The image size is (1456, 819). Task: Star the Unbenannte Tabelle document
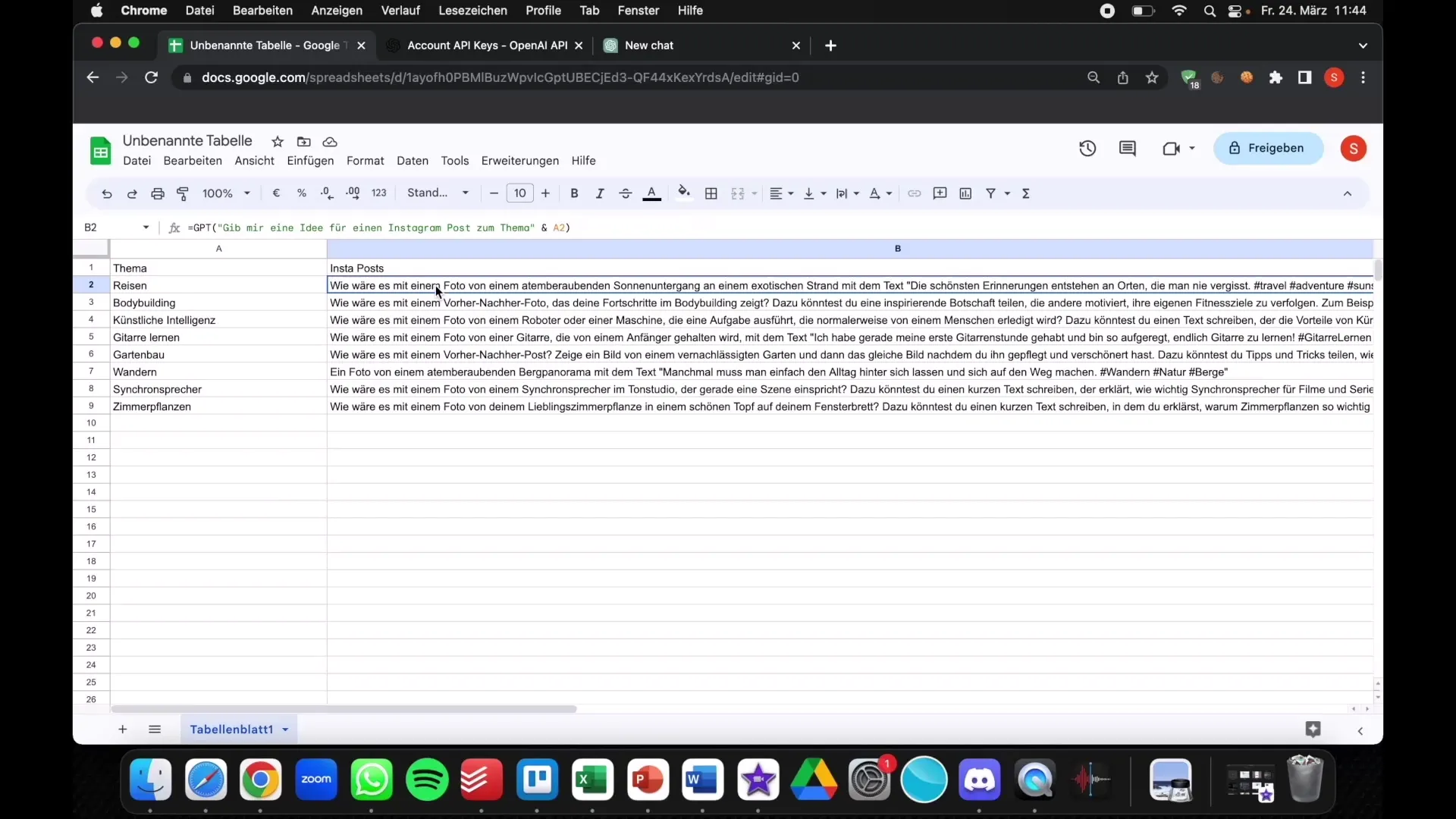pos(278,142)
